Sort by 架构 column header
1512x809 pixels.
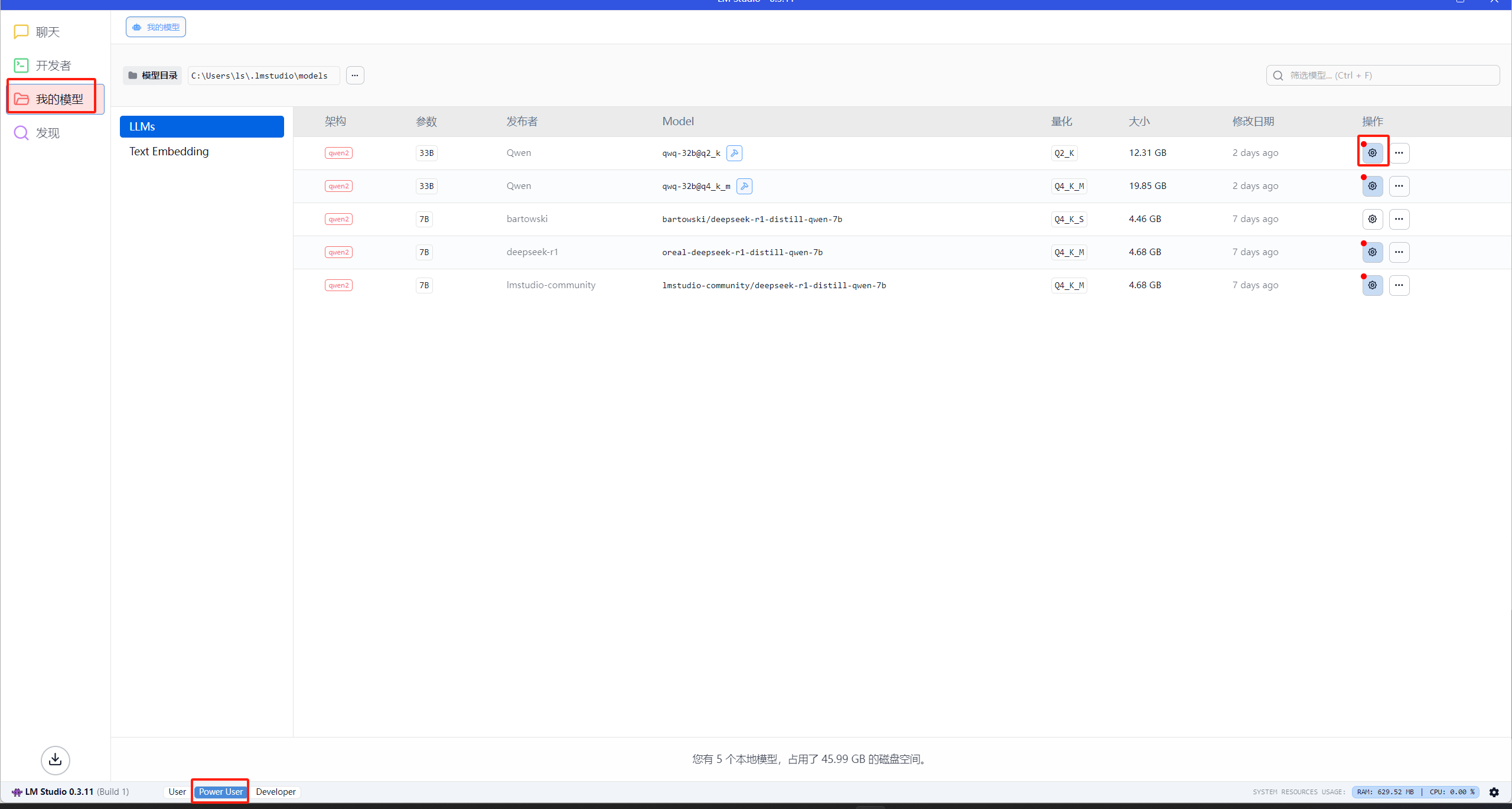(x=335, y=122)
